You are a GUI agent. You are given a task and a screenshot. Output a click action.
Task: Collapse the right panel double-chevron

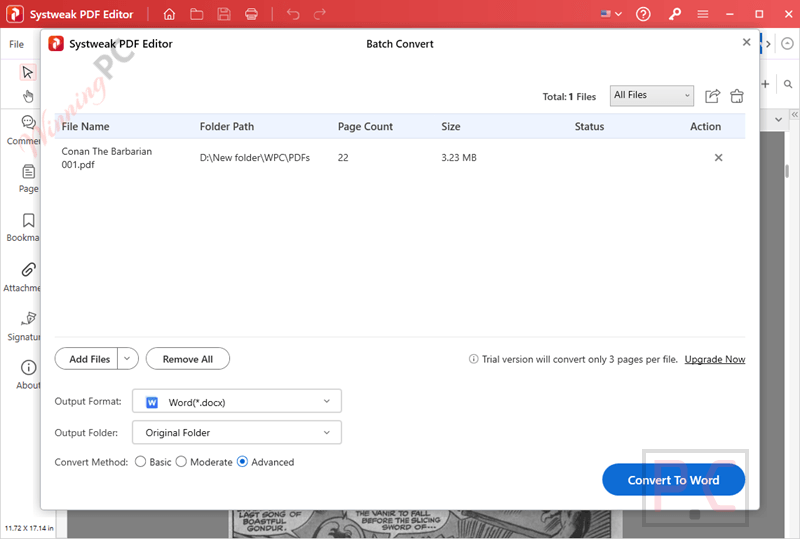(x=794, y=115)
